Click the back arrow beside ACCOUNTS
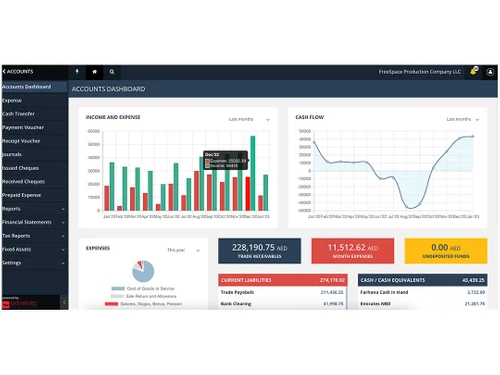Screen dimensions: 500x375 [x=4, y=71]
